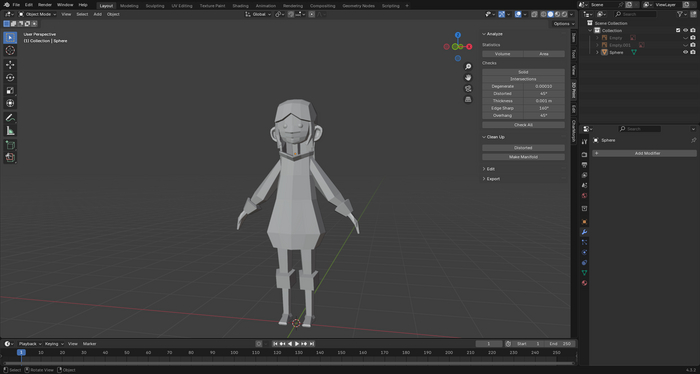This screenshot has width=700, height=374.
Task: Expand the Sphere tree item
Action: tap(597, 52)
